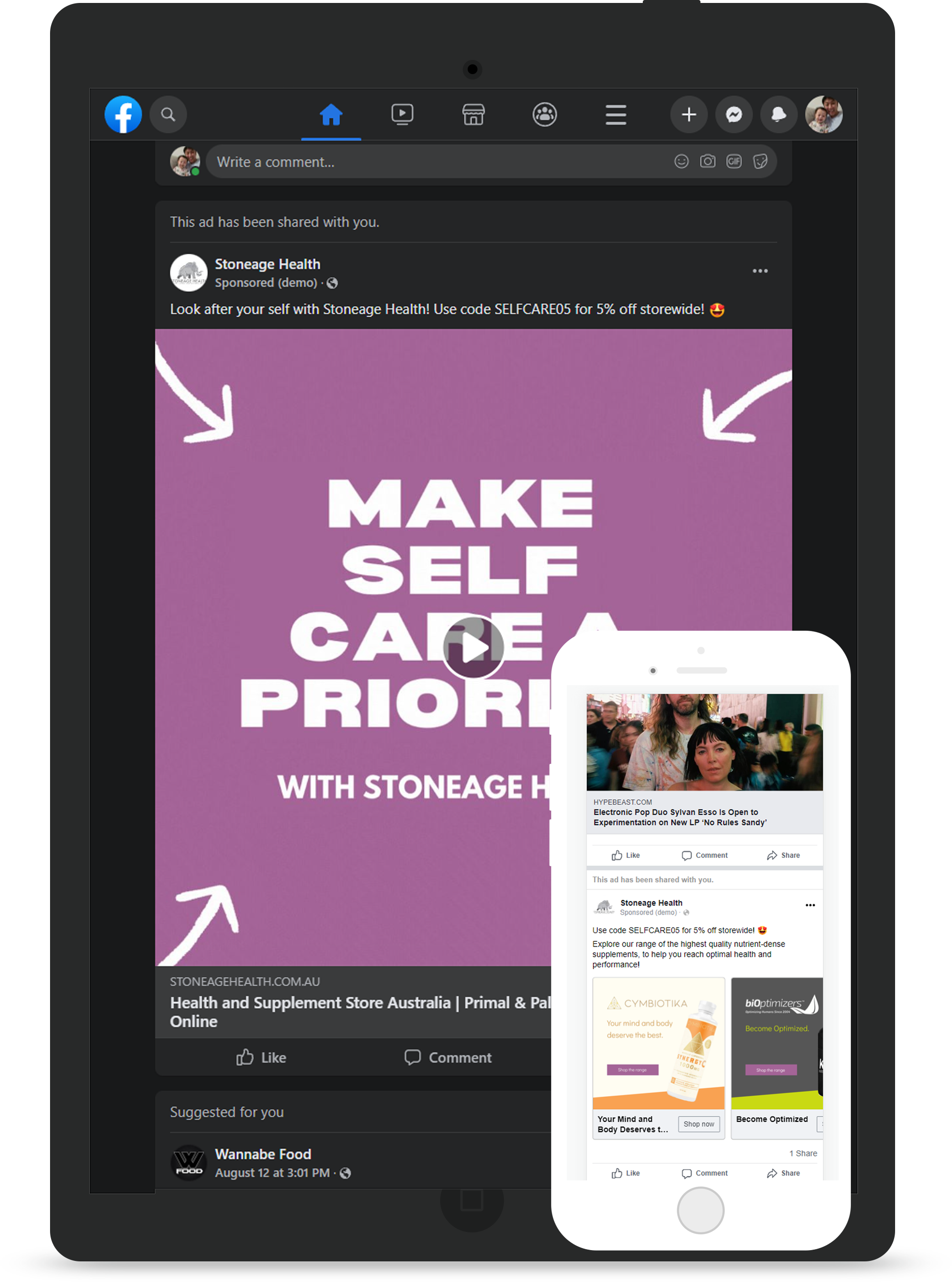
Task: Open the Stoneage Health page name link
Action: pyautogui.click(x=267, y=264)
